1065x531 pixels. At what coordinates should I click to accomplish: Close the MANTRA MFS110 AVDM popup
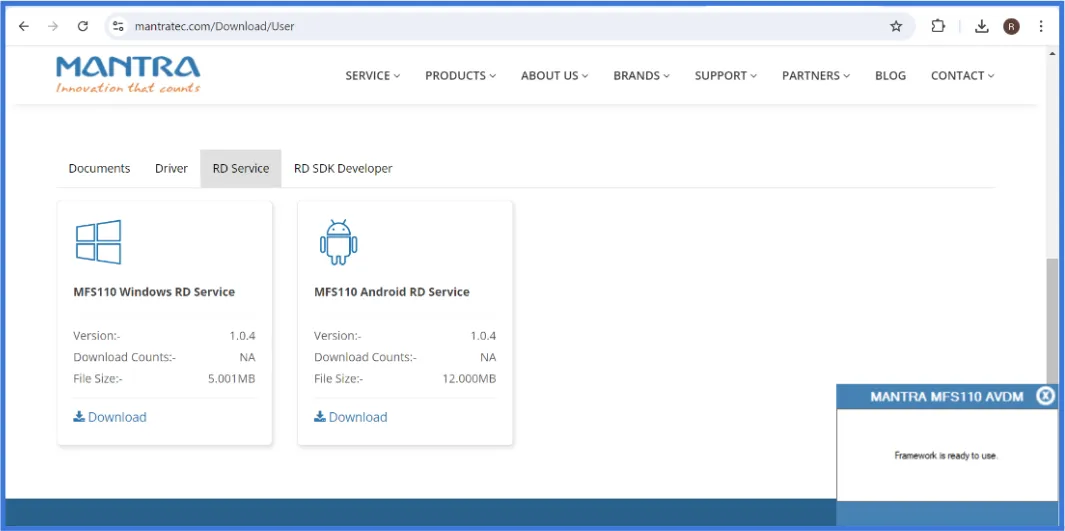pyautogui.click(x=1046, y=396)
